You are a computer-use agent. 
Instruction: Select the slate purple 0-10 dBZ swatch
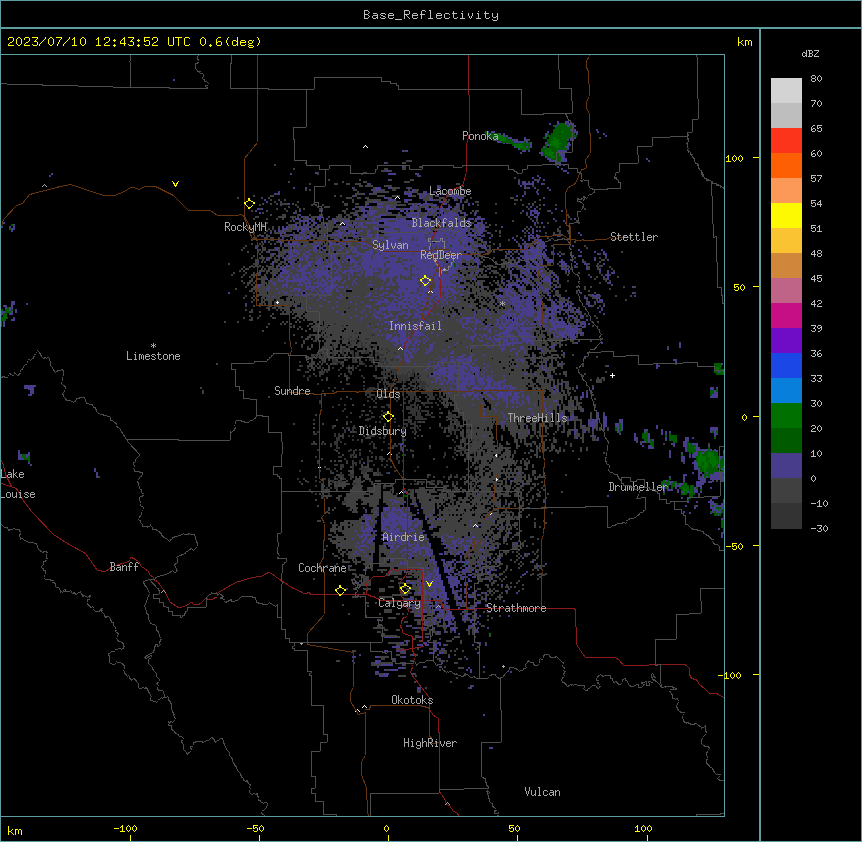(x=786, y=466)
